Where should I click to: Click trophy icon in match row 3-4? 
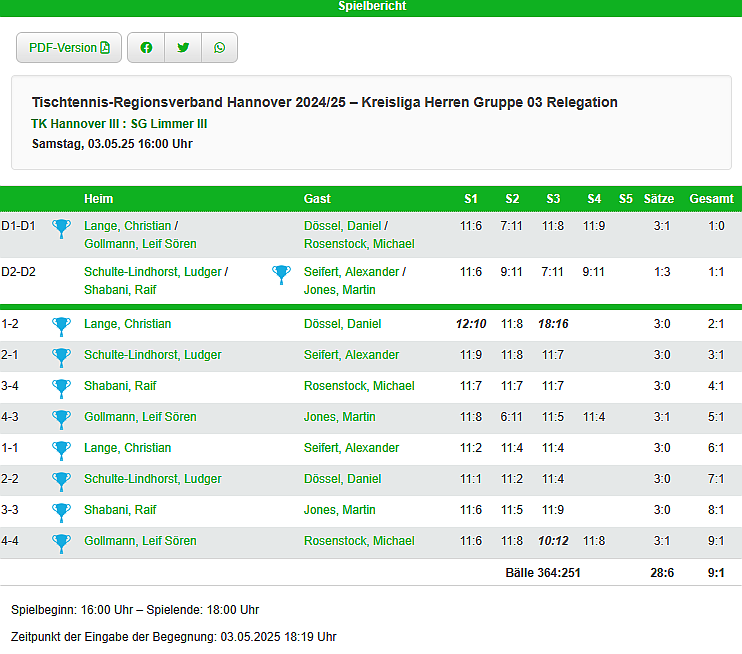click(62, 387)
